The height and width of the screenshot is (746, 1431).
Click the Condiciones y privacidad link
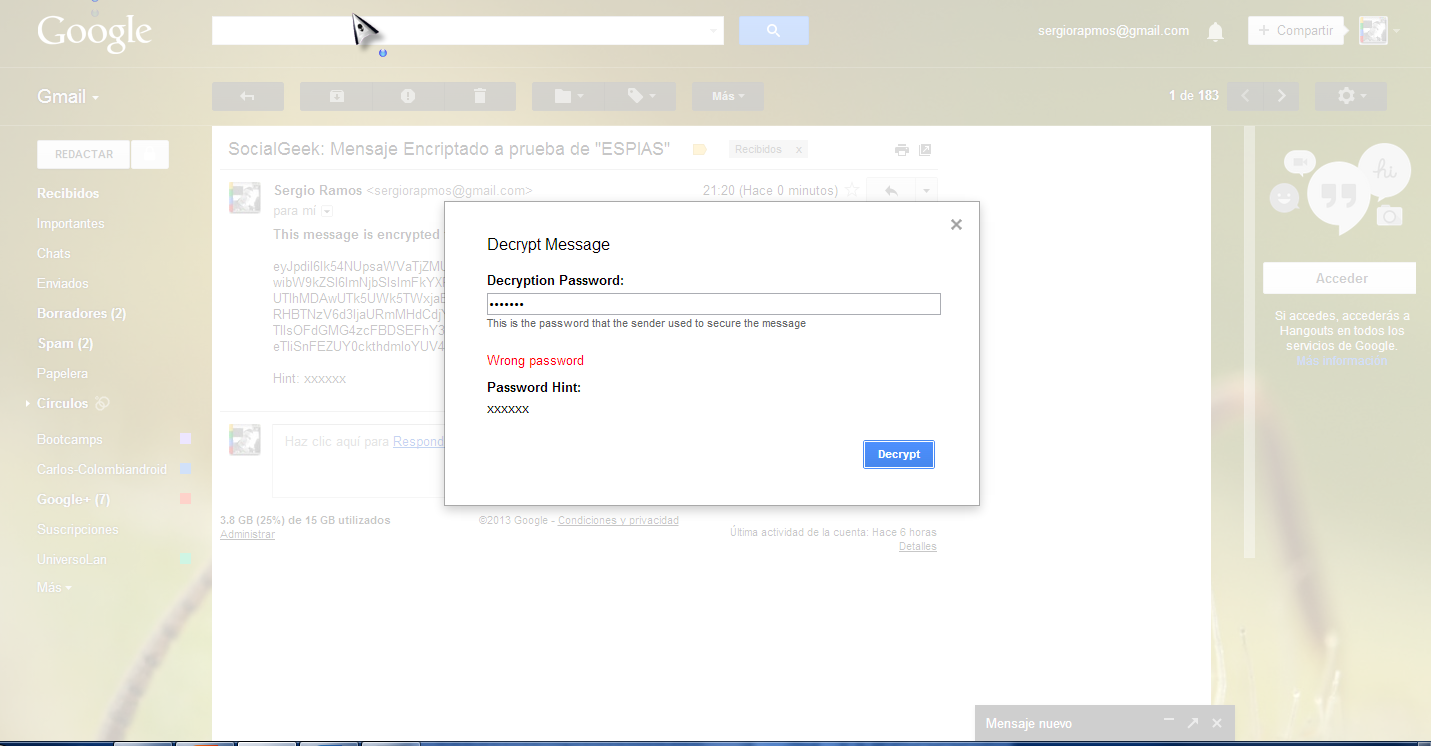click(618, 520)
